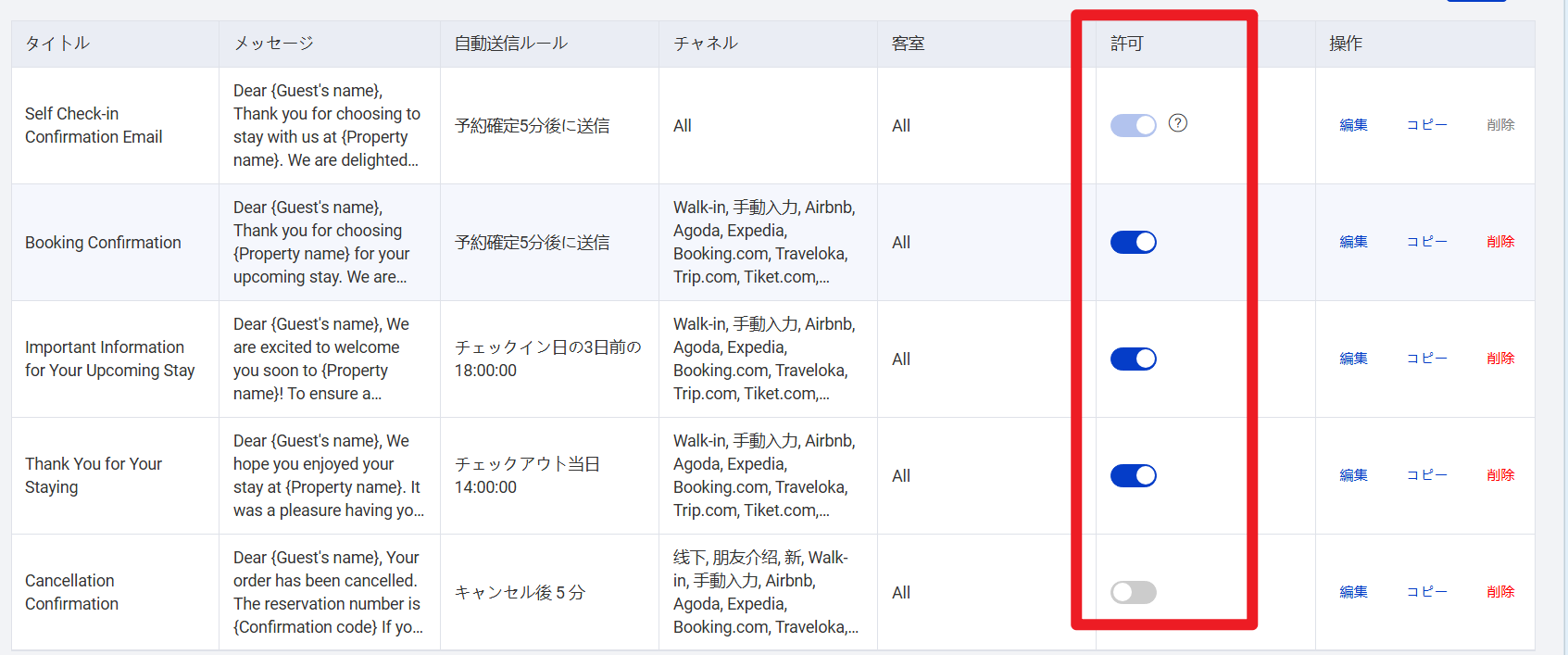1568x655 pixels.
Task: Copy the Booking Confirmation template
Action: [1426, 242]
